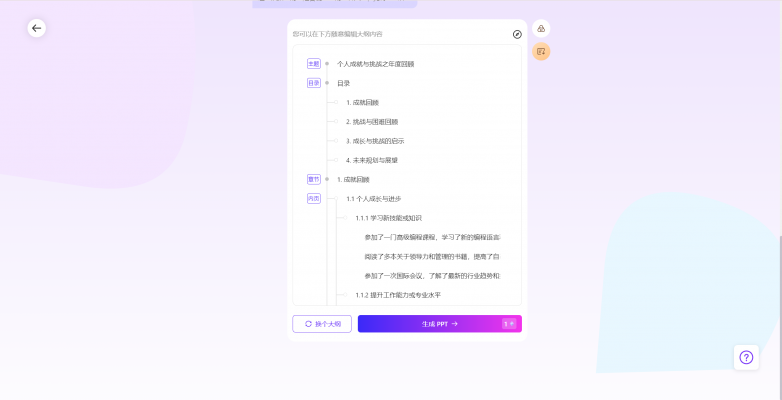Screen dimensions: 782x400
Task: Select outline item 2. 挑战与困难回顾
Action: tap(372, 122)
